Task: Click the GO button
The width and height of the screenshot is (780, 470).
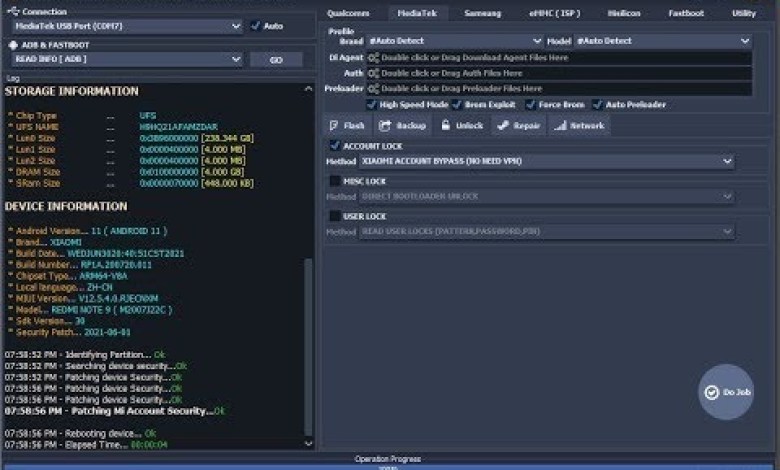Action: (276, 60)
